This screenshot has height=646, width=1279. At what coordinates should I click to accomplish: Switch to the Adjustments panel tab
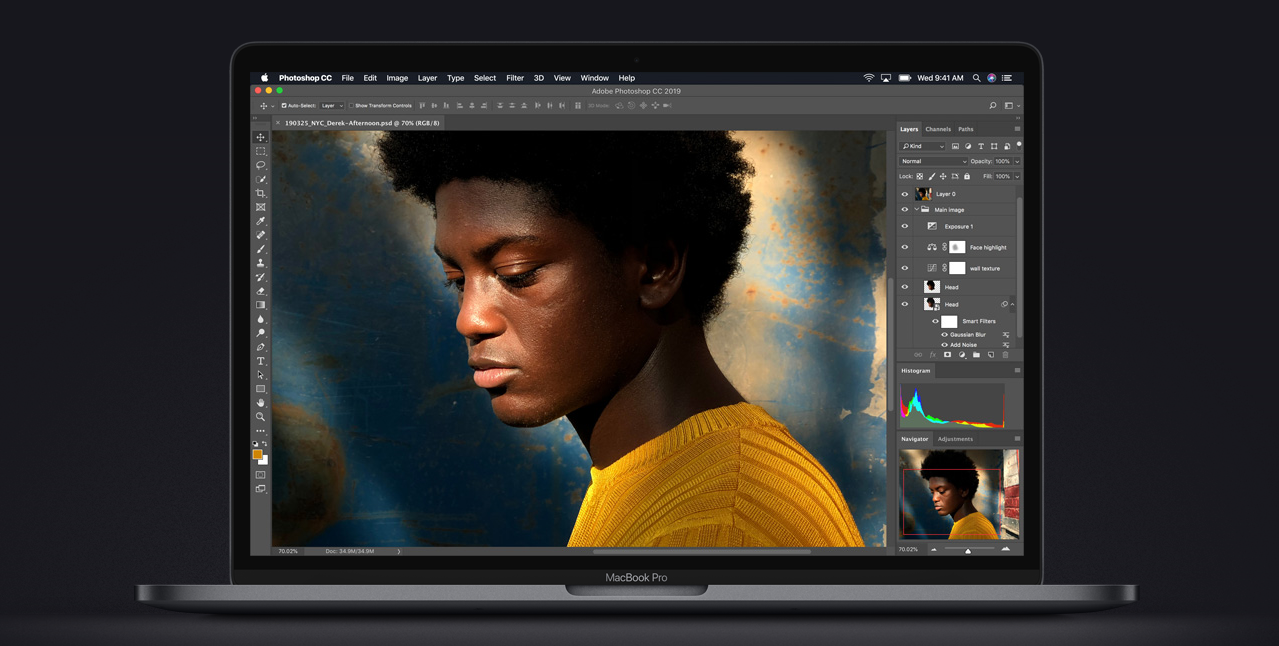tap(955, 439)
